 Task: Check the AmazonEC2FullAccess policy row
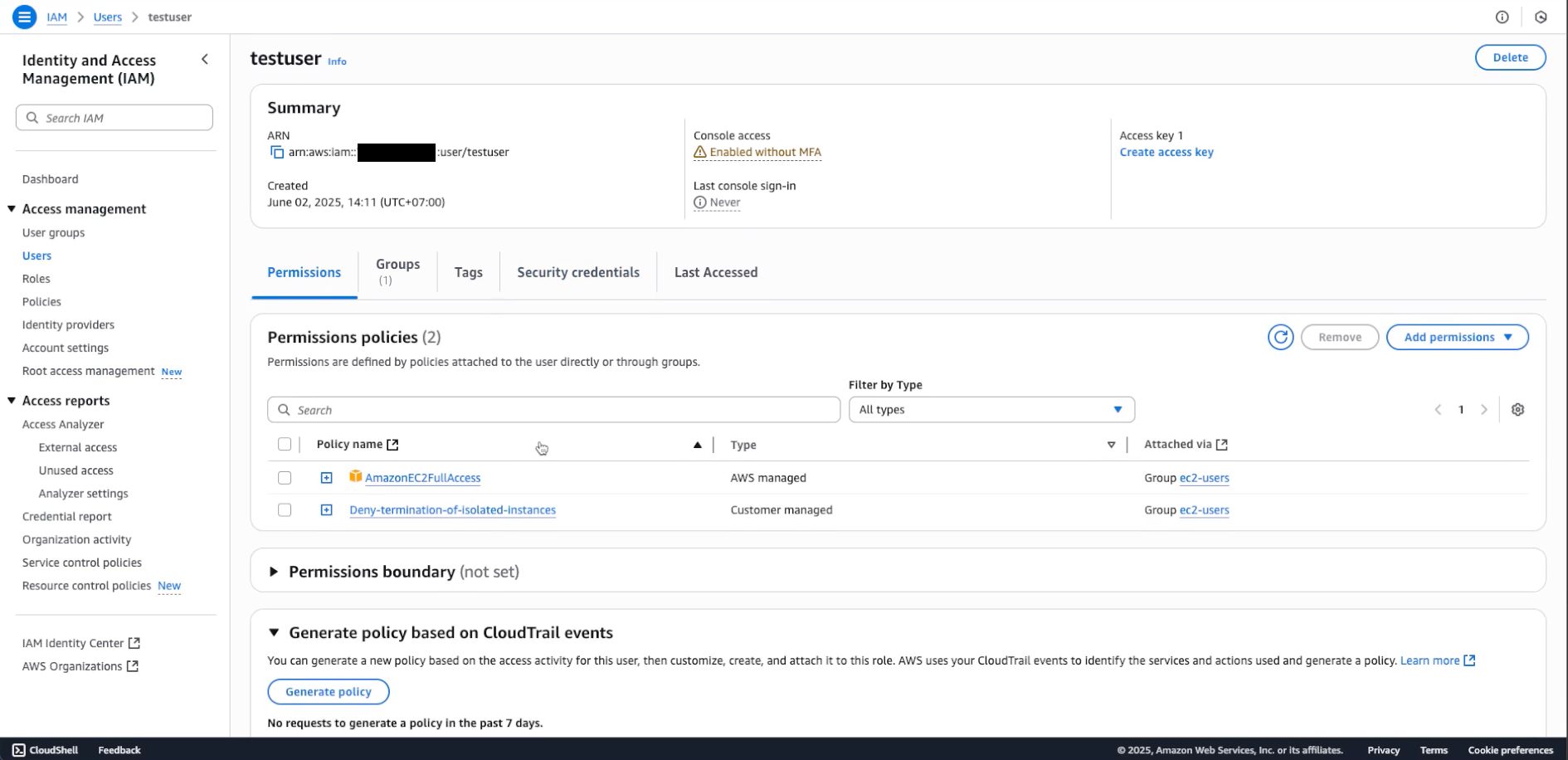(285, 478)
